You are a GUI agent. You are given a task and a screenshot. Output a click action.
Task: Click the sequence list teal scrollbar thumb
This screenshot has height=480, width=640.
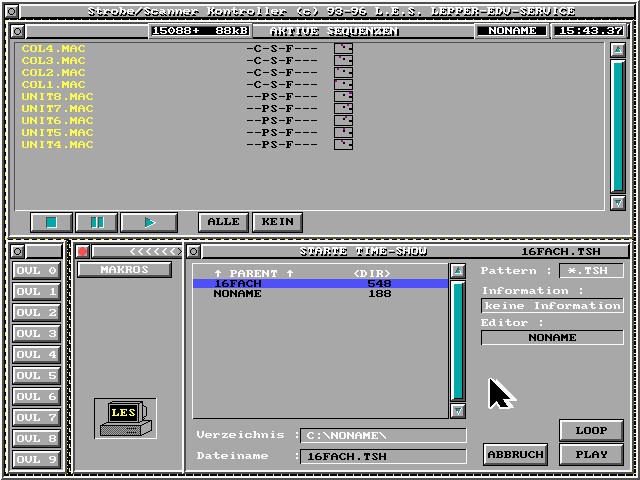click(618, 126)
